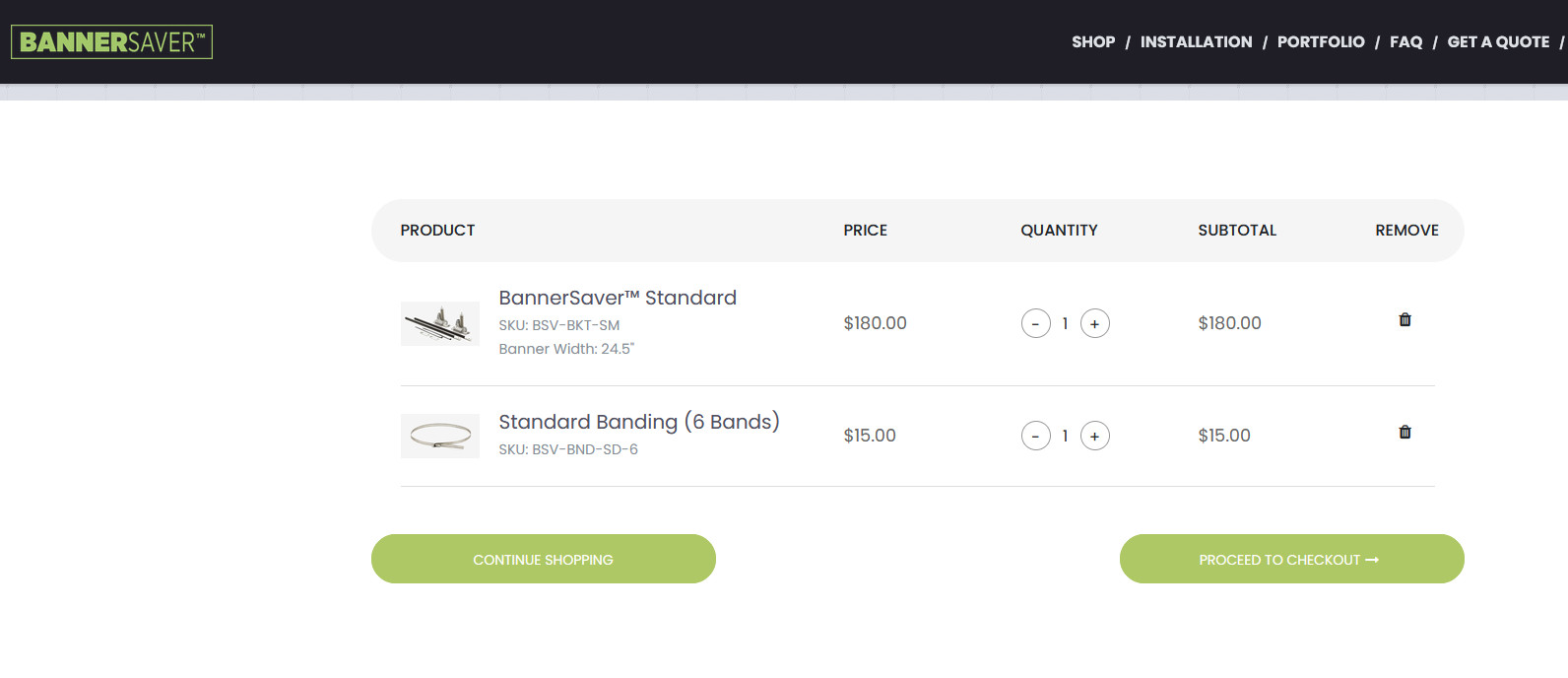The height and width of the screenshot is (678, 1568).
Task: Open the BannerSaver Standard product thumbnail
Action: click(x=440, y=323)
